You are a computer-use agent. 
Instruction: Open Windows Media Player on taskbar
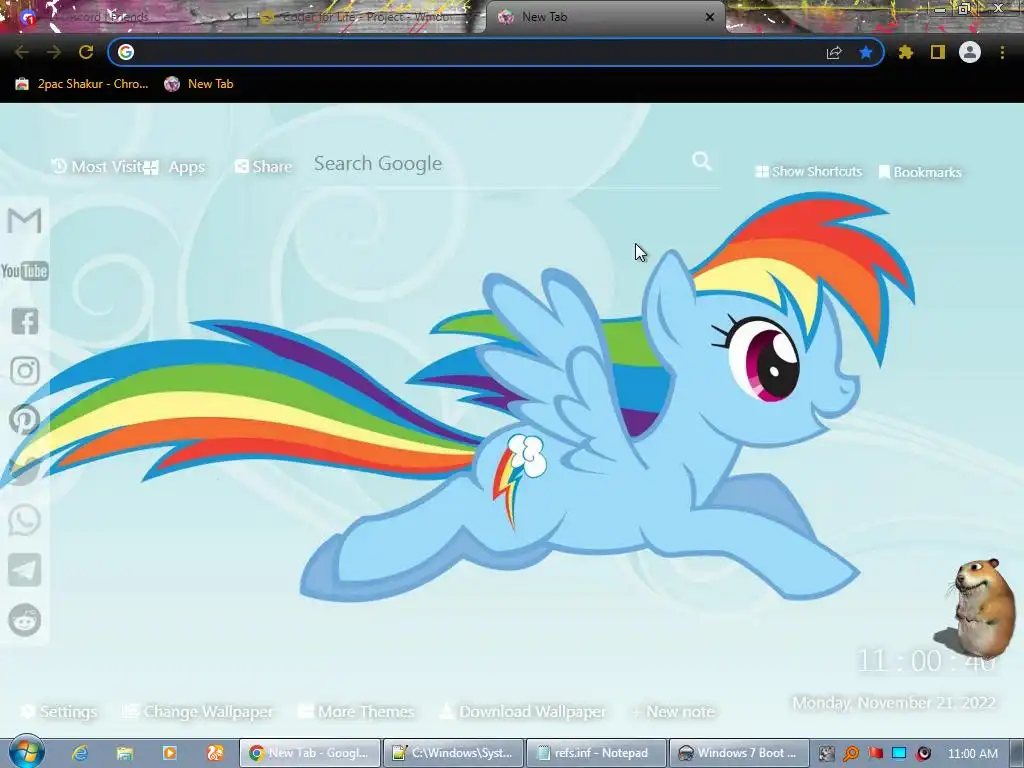(x=170, y=753)
